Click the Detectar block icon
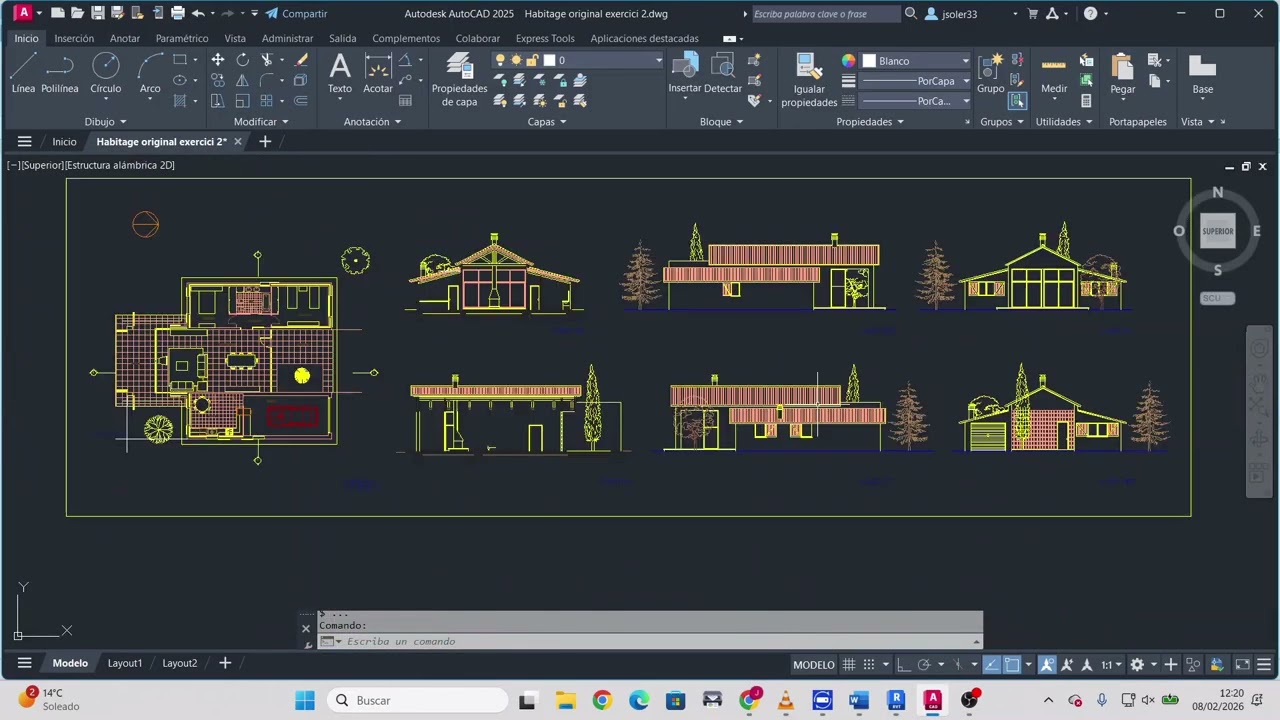This screenshot has width=1280, height=720. pyautogui.click(x=723, y=74)
